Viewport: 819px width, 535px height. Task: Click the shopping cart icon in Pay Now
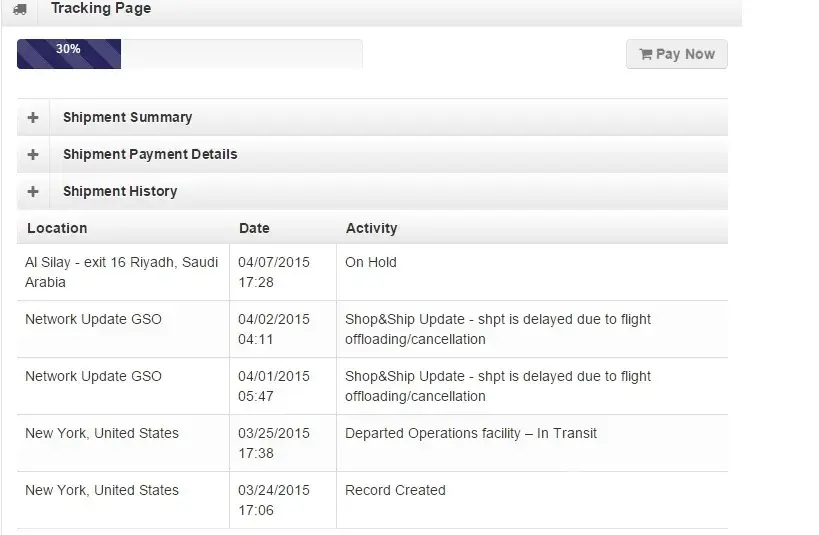645,54
